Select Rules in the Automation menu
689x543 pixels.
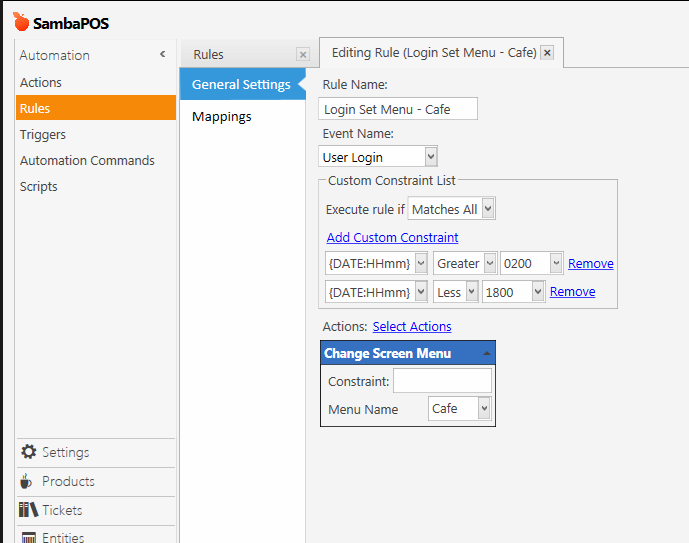click(x=96, y=108)
